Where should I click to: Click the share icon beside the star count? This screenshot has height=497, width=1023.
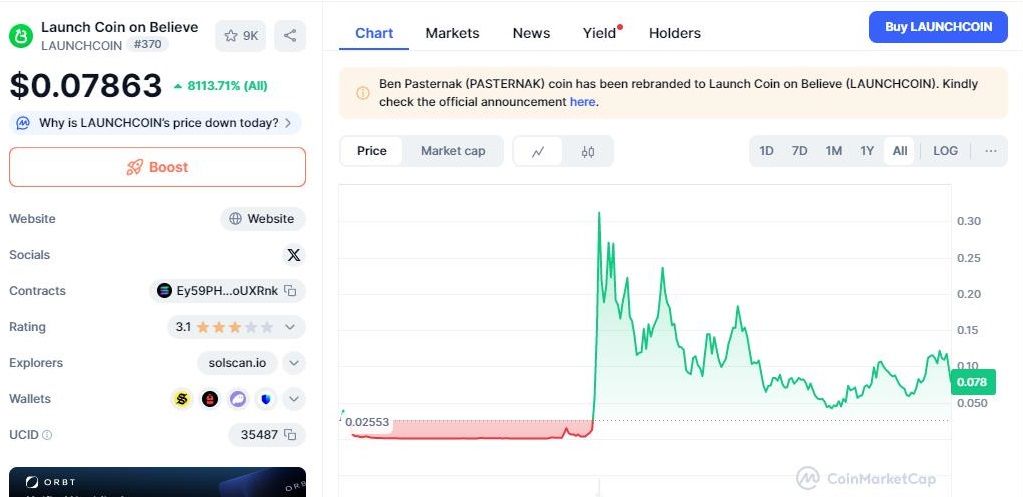point(290,36)
